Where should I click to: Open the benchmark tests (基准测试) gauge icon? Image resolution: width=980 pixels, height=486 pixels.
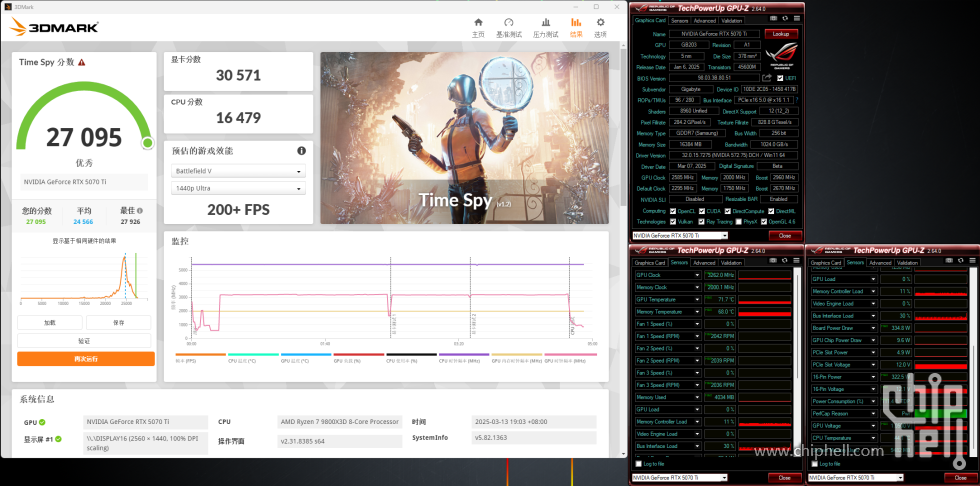(x=509, y=22)
